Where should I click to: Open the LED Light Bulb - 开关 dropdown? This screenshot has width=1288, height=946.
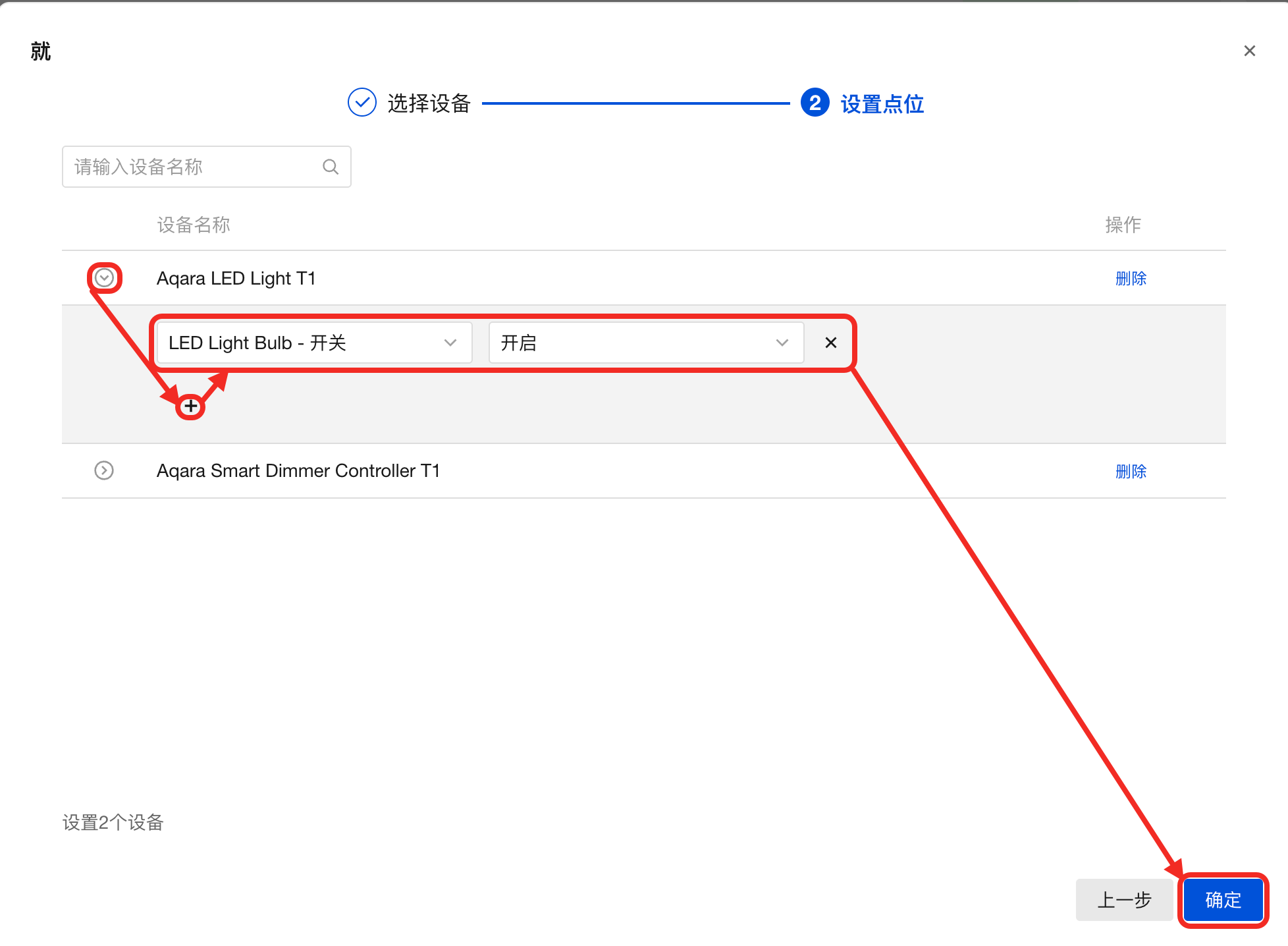tap(303, 343)
